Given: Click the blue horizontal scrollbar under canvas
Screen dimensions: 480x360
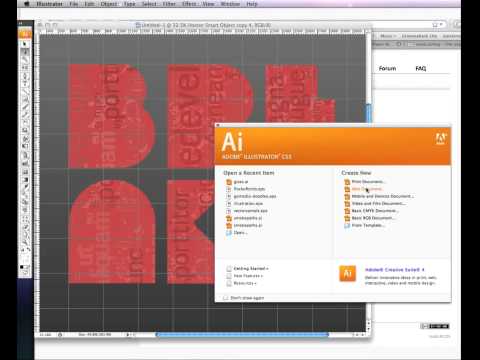Looking at the screenshot, I should pos(242,334).
